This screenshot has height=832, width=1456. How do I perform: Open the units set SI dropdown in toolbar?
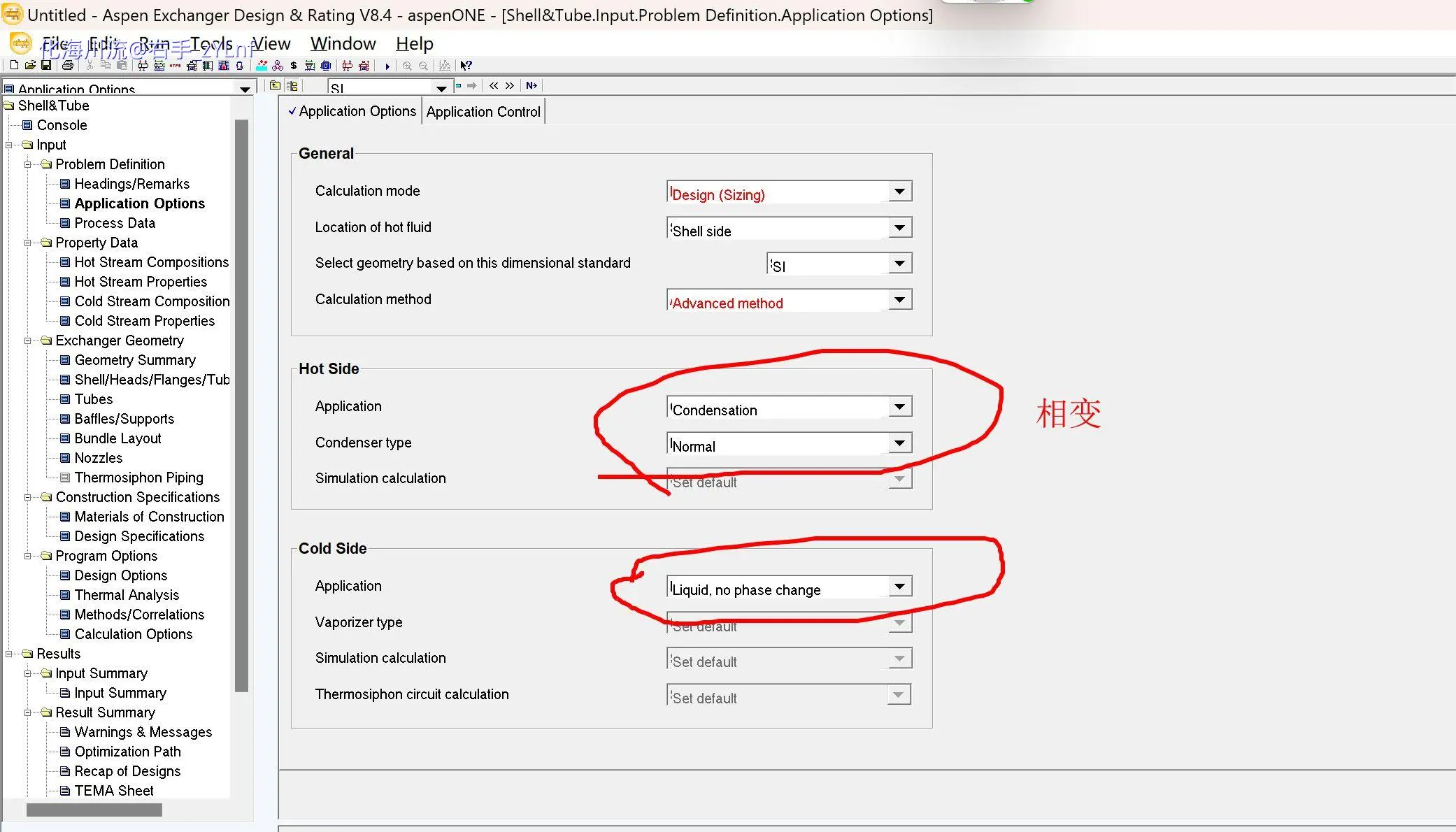pyautogui.click(x=441, y=87)
